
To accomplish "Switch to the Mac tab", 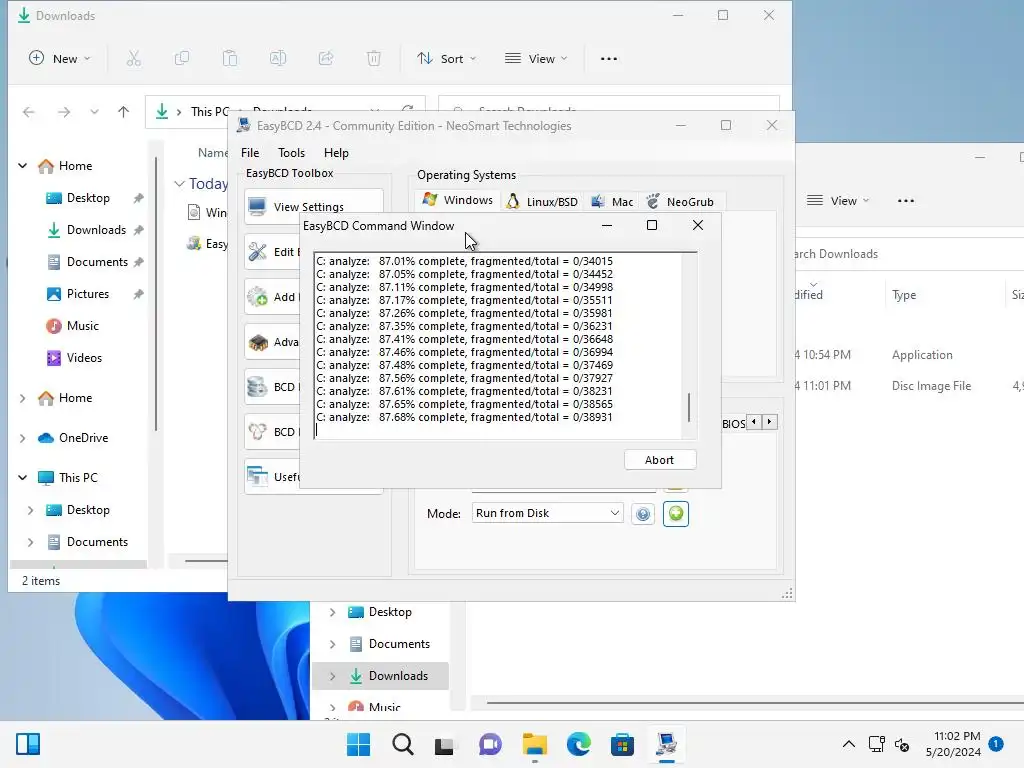I will click(x=612, y=202).
